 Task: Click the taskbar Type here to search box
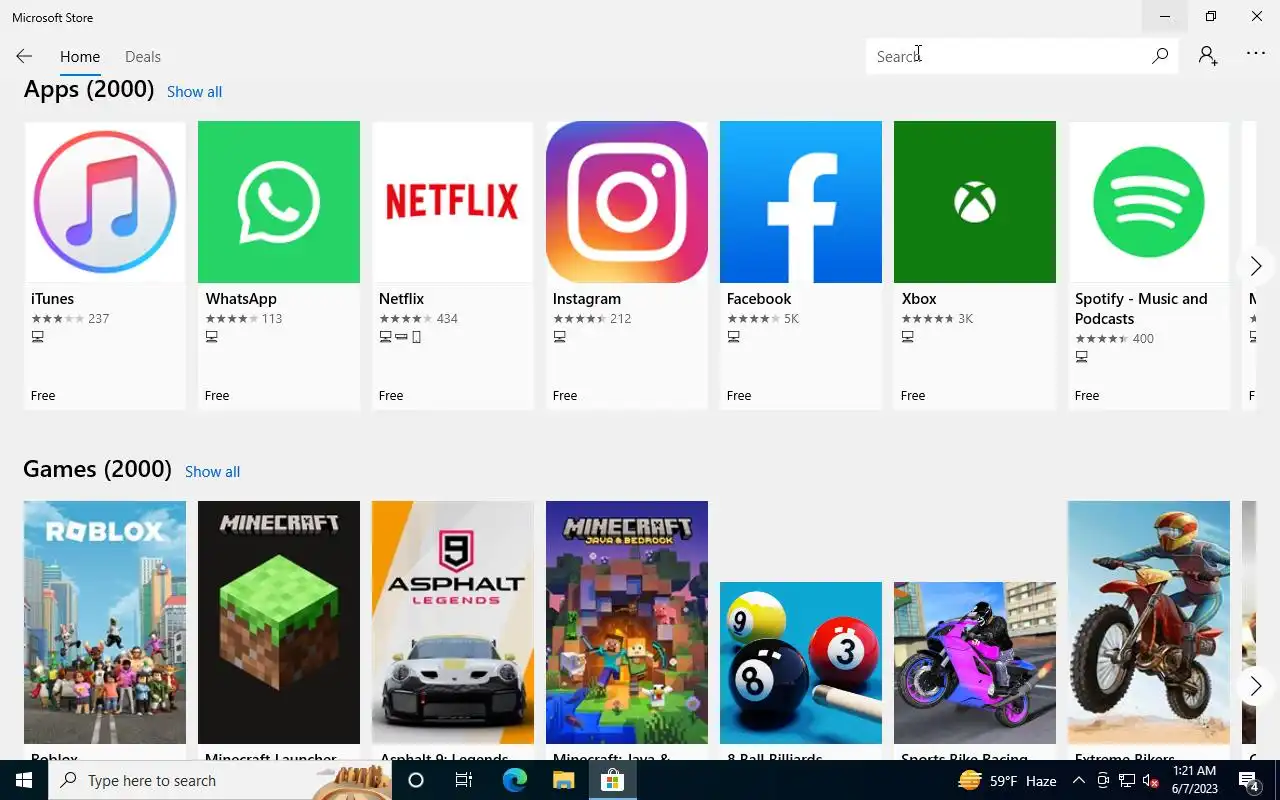click(x=220, y=780)
